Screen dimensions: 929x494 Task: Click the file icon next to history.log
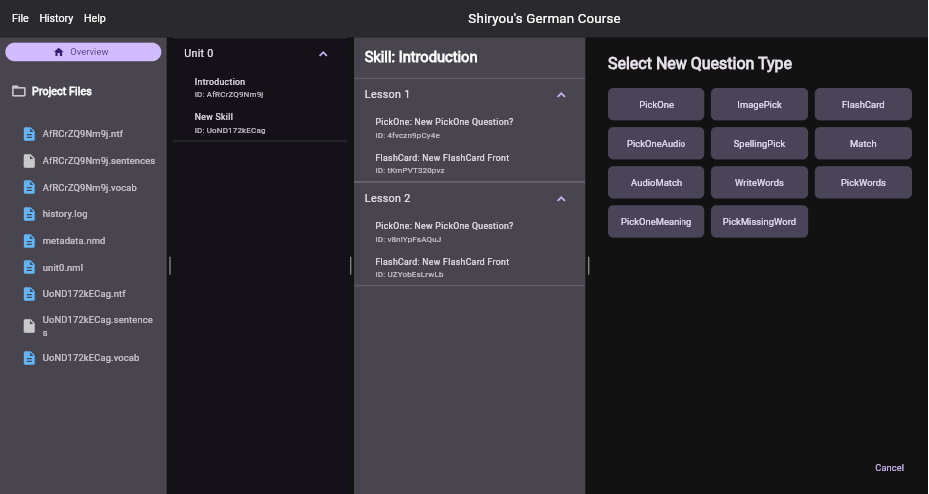pyautogui.click(x=29, y=214)
